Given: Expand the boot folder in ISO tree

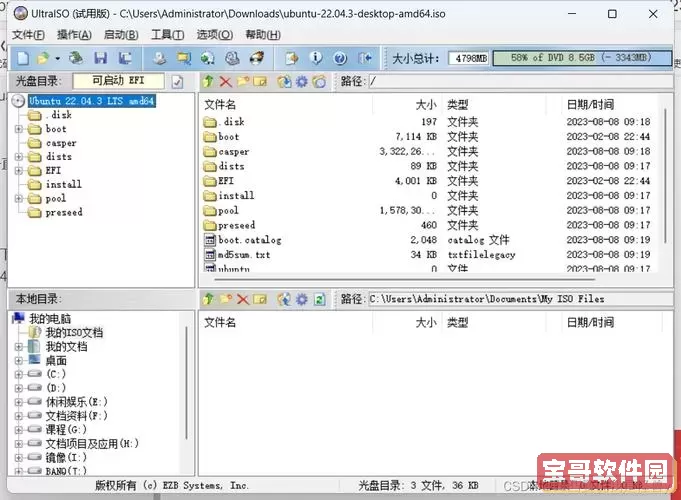Looking at the screenshot, I should (x=19, y=129).
